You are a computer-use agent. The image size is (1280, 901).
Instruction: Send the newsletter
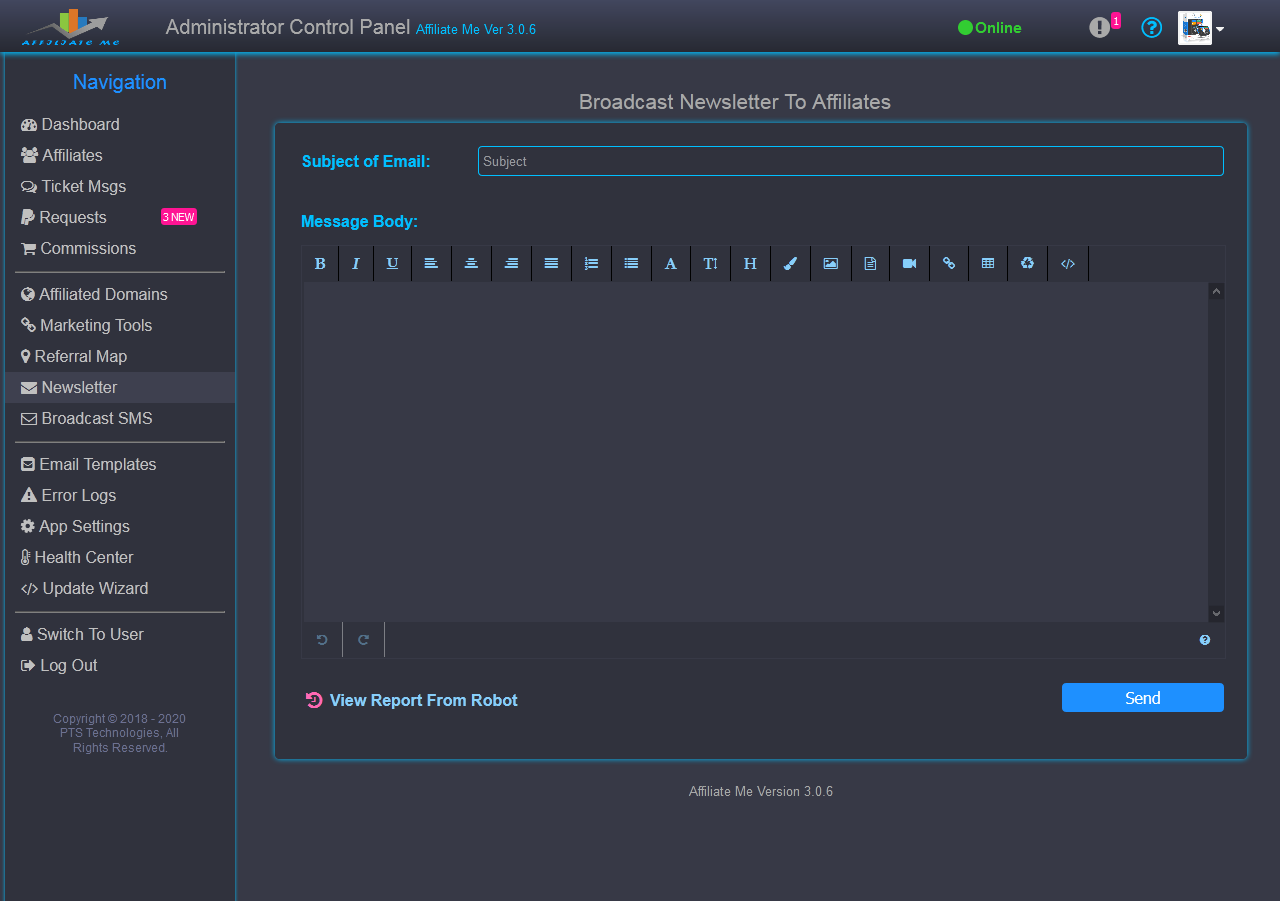click(1143, 698)
